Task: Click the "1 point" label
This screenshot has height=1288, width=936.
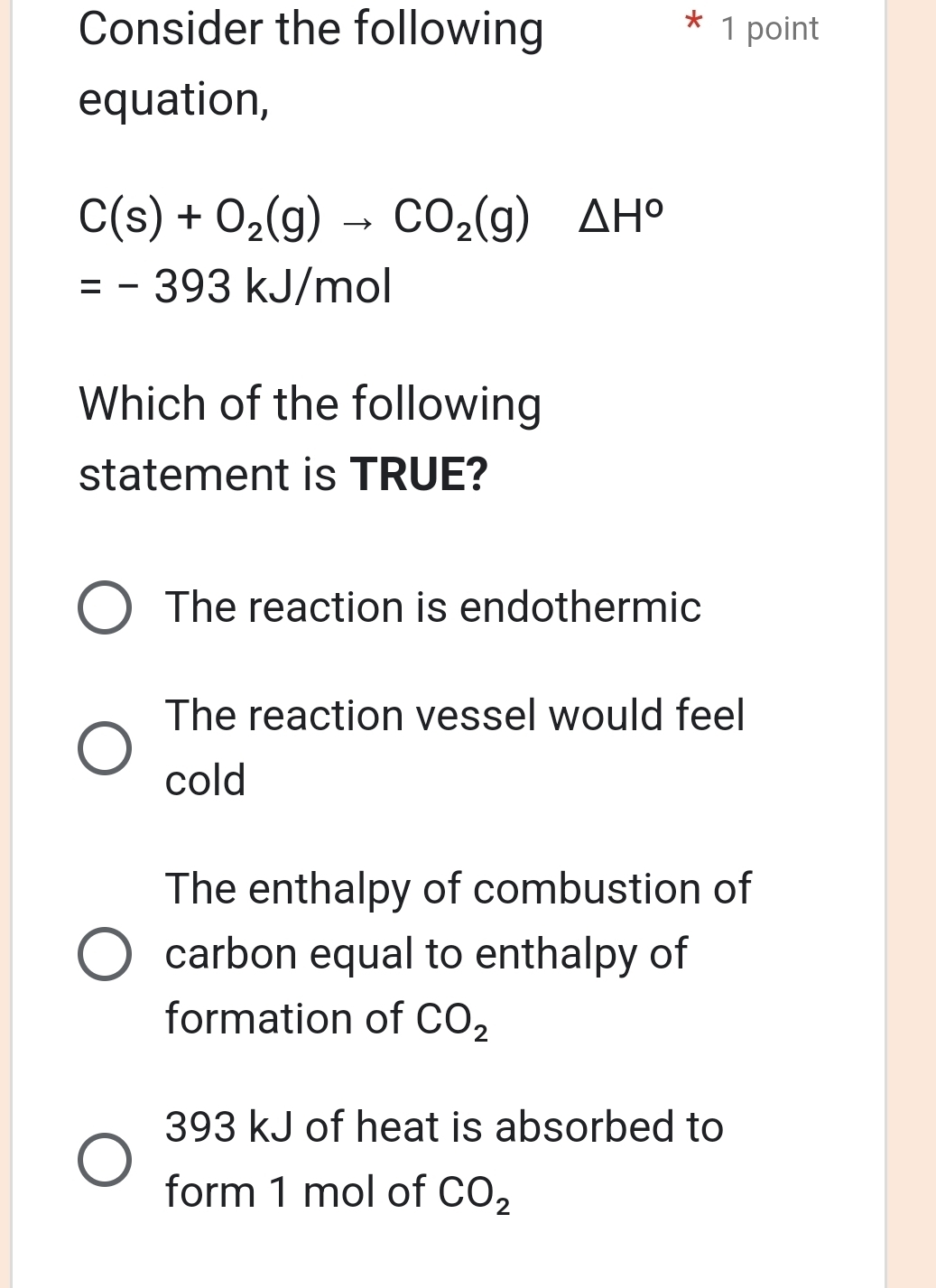Action: coord(768,28)
